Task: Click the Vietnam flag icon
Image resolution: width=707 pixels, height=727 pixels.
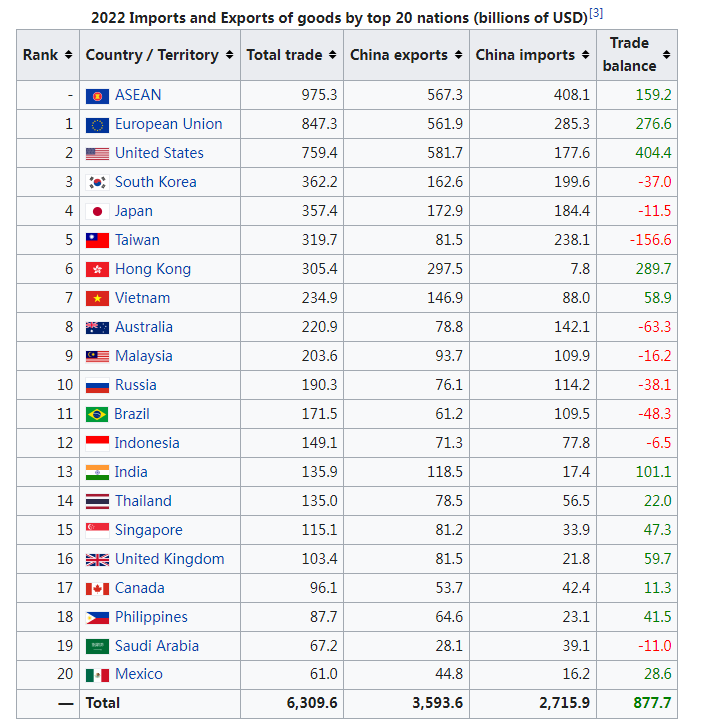Action: 97,299
